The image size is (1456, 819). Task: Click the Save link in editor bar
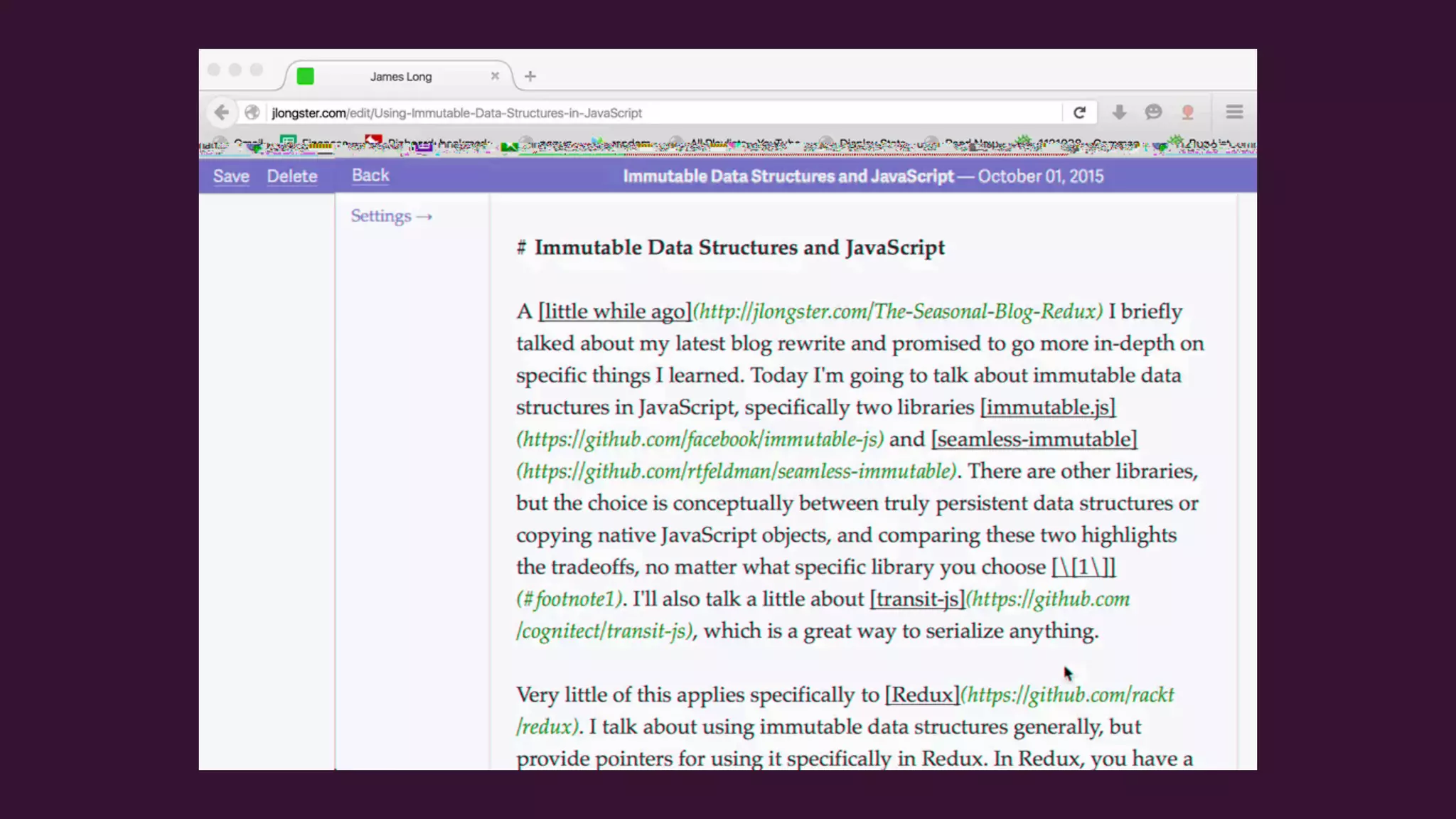(231, 176)
